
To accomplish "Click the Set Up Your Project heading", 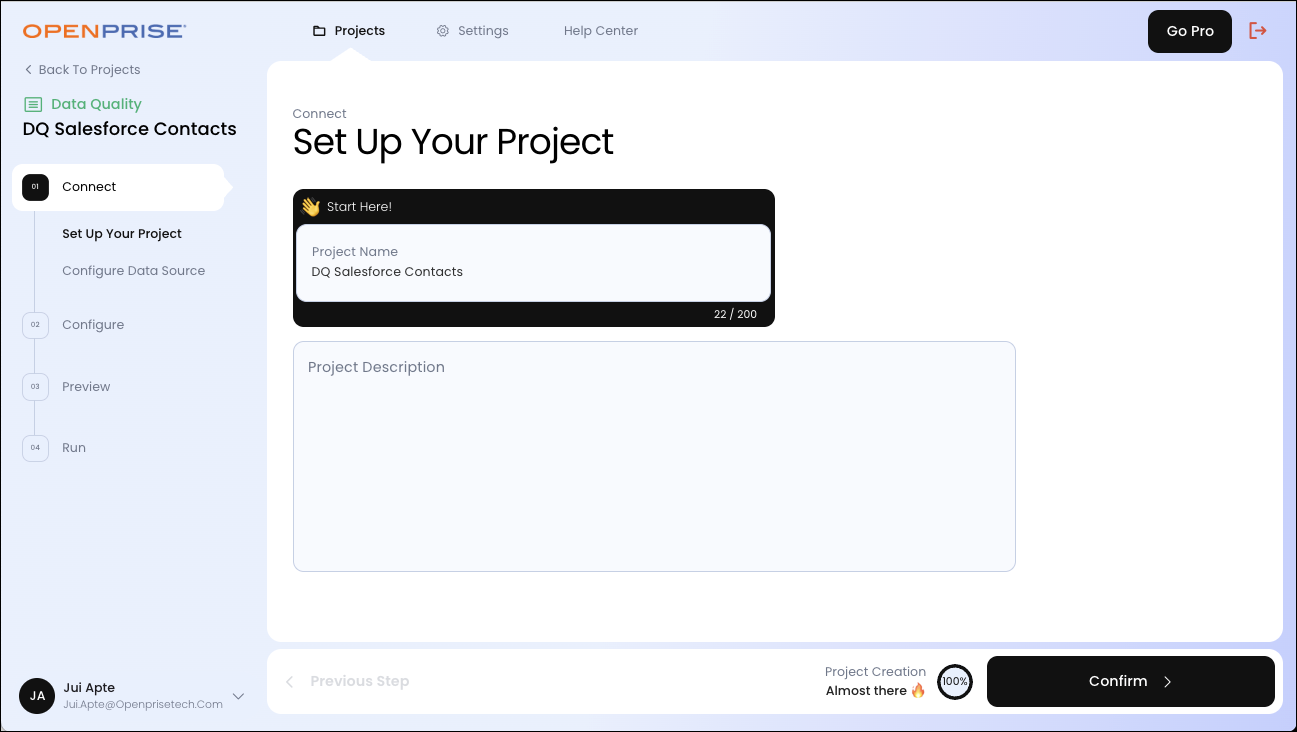I will click(x=453, y=142).
